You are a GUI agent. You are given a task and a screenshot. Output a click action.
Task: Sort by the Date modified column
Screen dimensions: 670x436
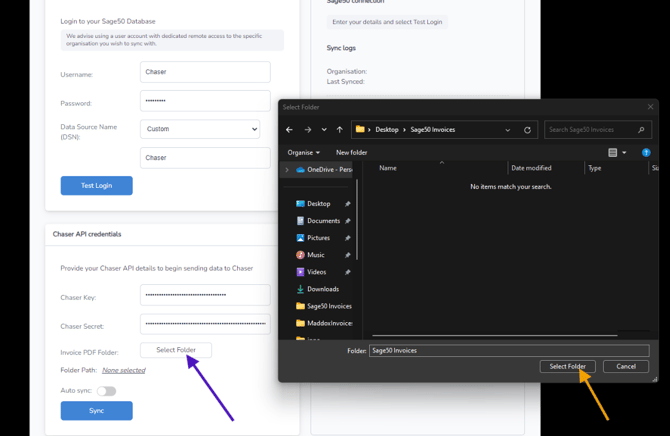point(531,168)
